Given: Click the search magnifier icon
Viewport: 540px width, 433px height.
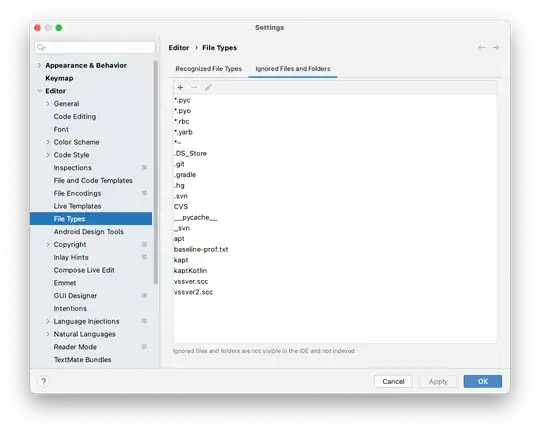Looking at the screenshot, I should (x=41, y=47).
